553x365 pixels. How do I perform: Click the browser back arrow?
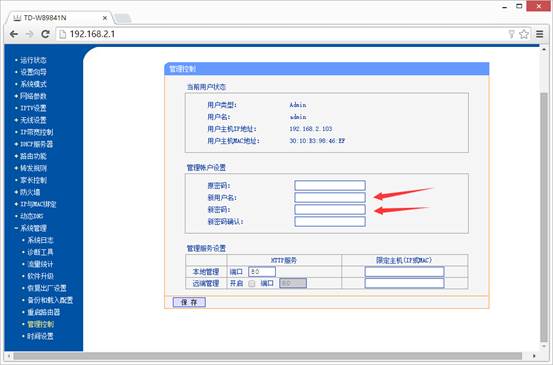(x=14, y=34)
